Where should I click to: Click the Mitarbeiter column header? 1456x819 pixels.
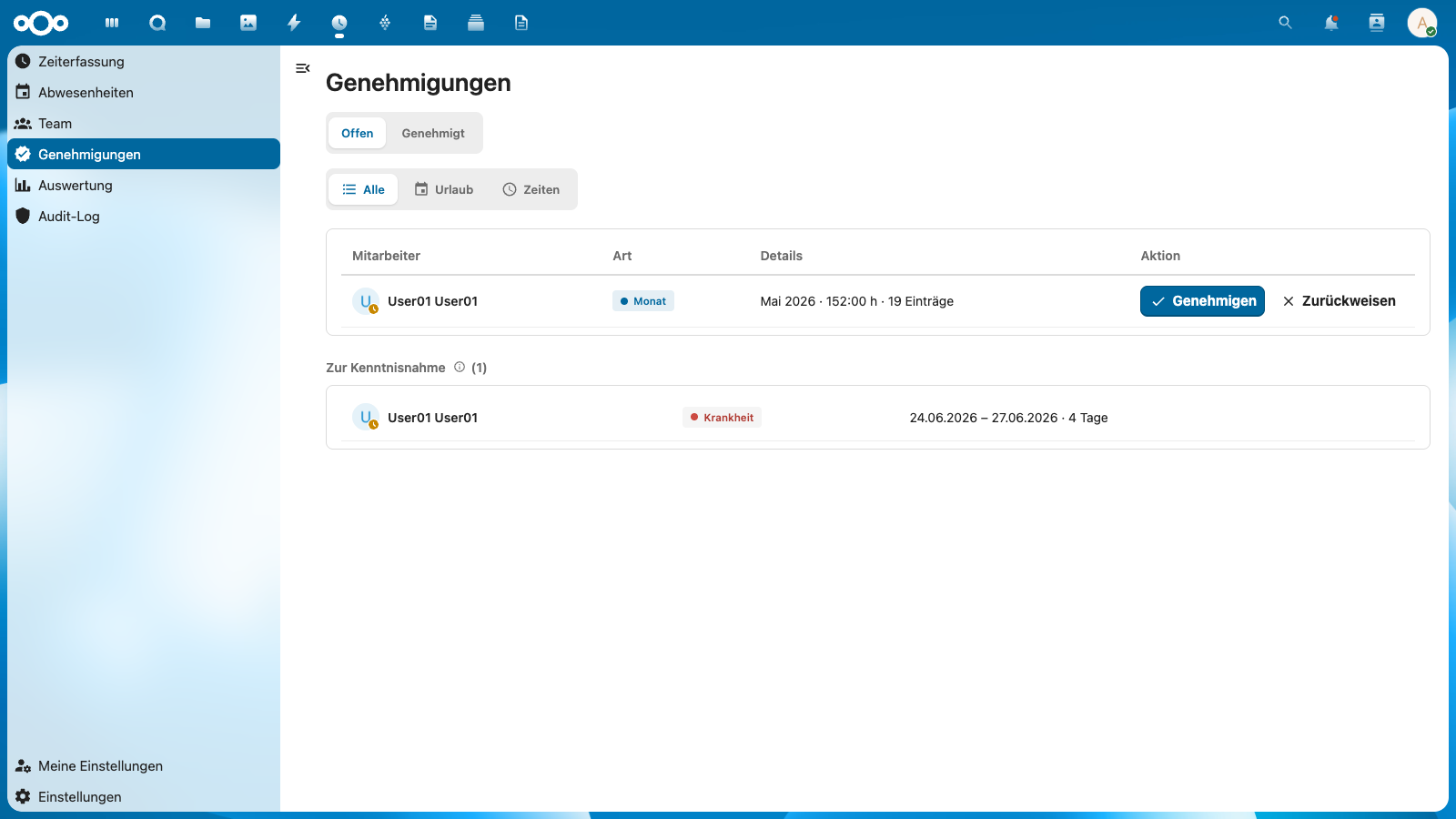[386, 256]
